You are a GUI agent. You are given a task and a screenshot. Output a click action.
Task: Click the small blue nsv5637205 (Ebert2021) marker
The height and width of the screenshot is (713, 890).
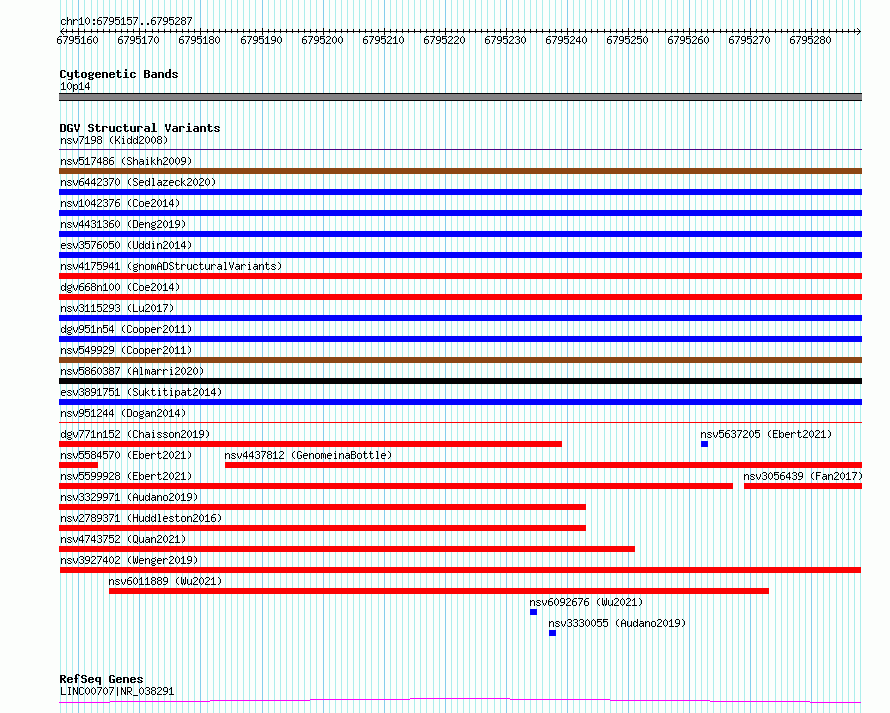pos(704,444)
